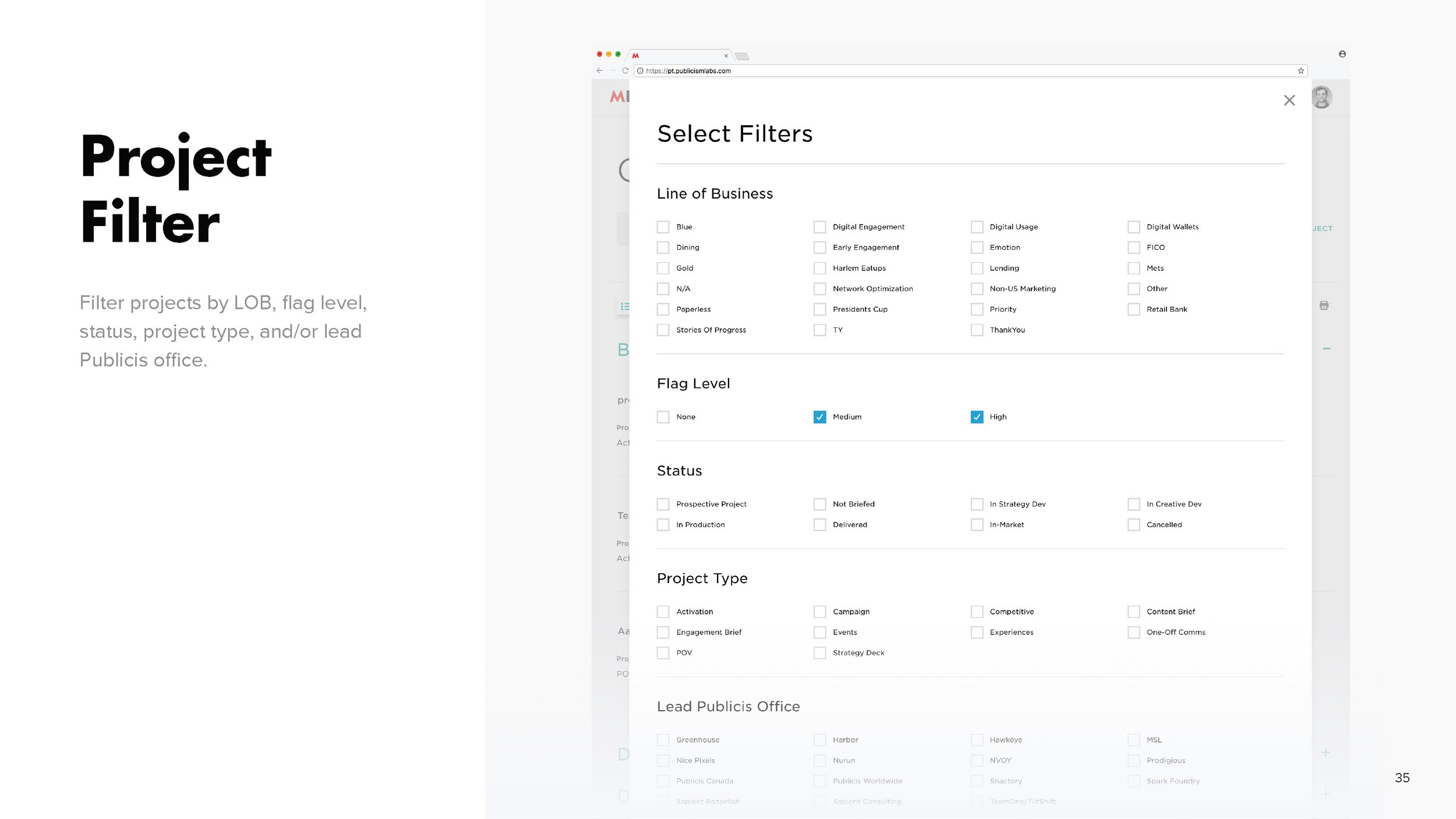This screenshot has width=1456, height=819.
Task: Bookmark the page with the star icon
Action: coord(1300,71)
